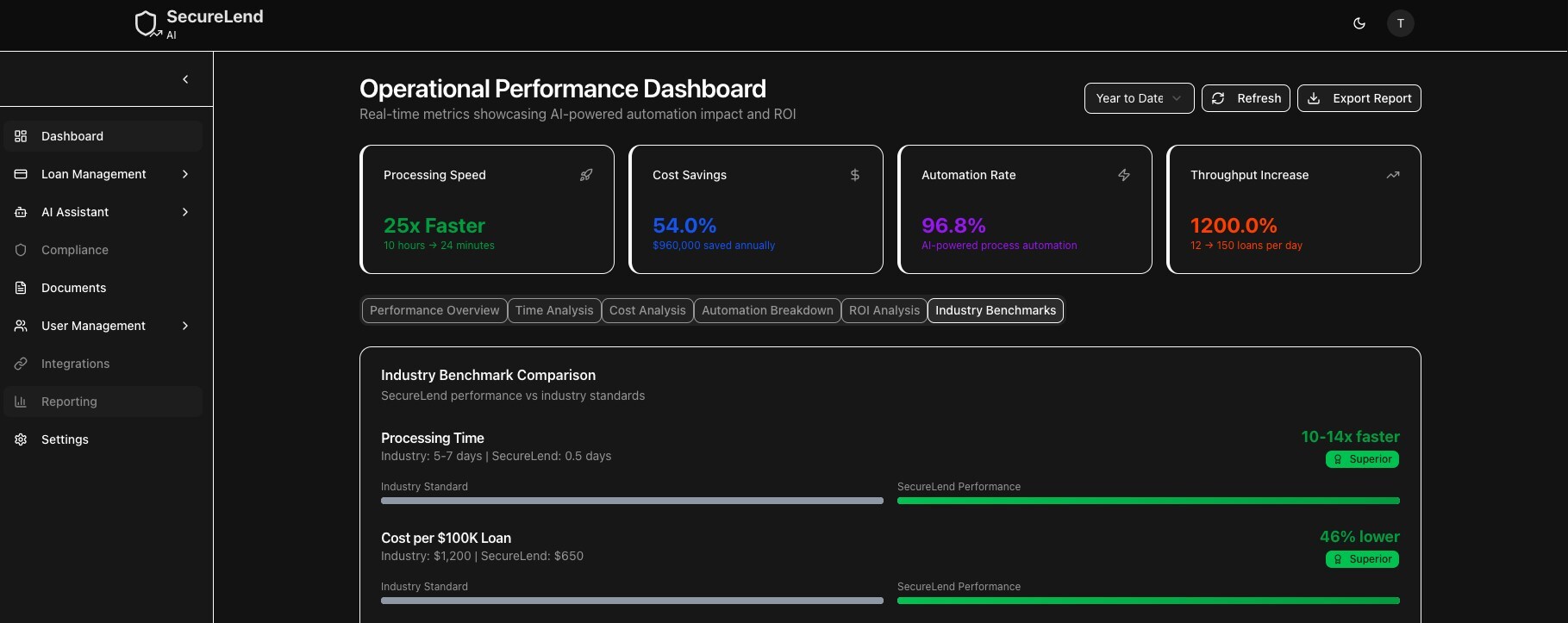Switch to the ROI Analysis tab

pos(884,310)
